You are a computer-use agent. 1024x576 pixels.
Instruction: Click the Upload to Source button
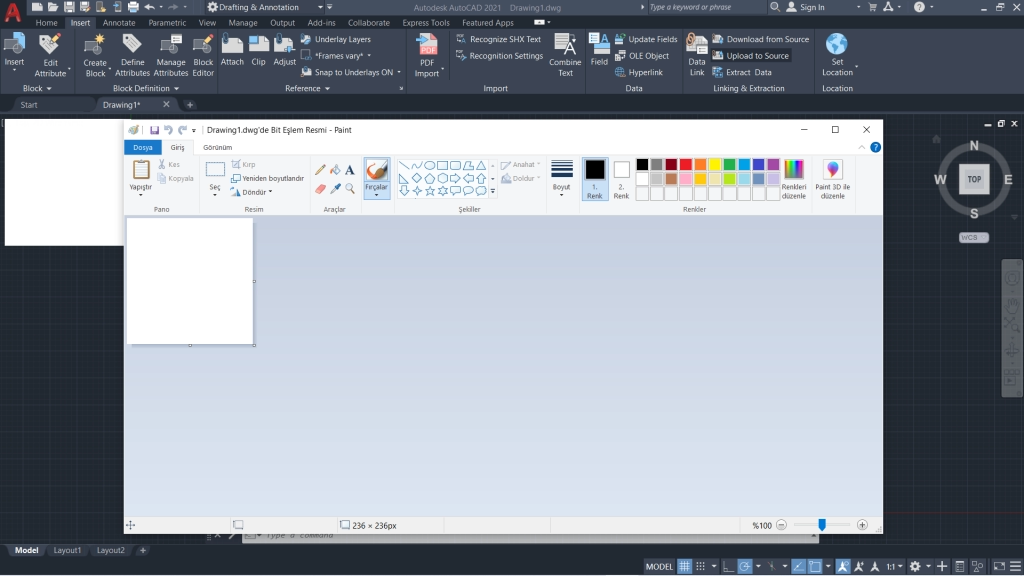752,56
